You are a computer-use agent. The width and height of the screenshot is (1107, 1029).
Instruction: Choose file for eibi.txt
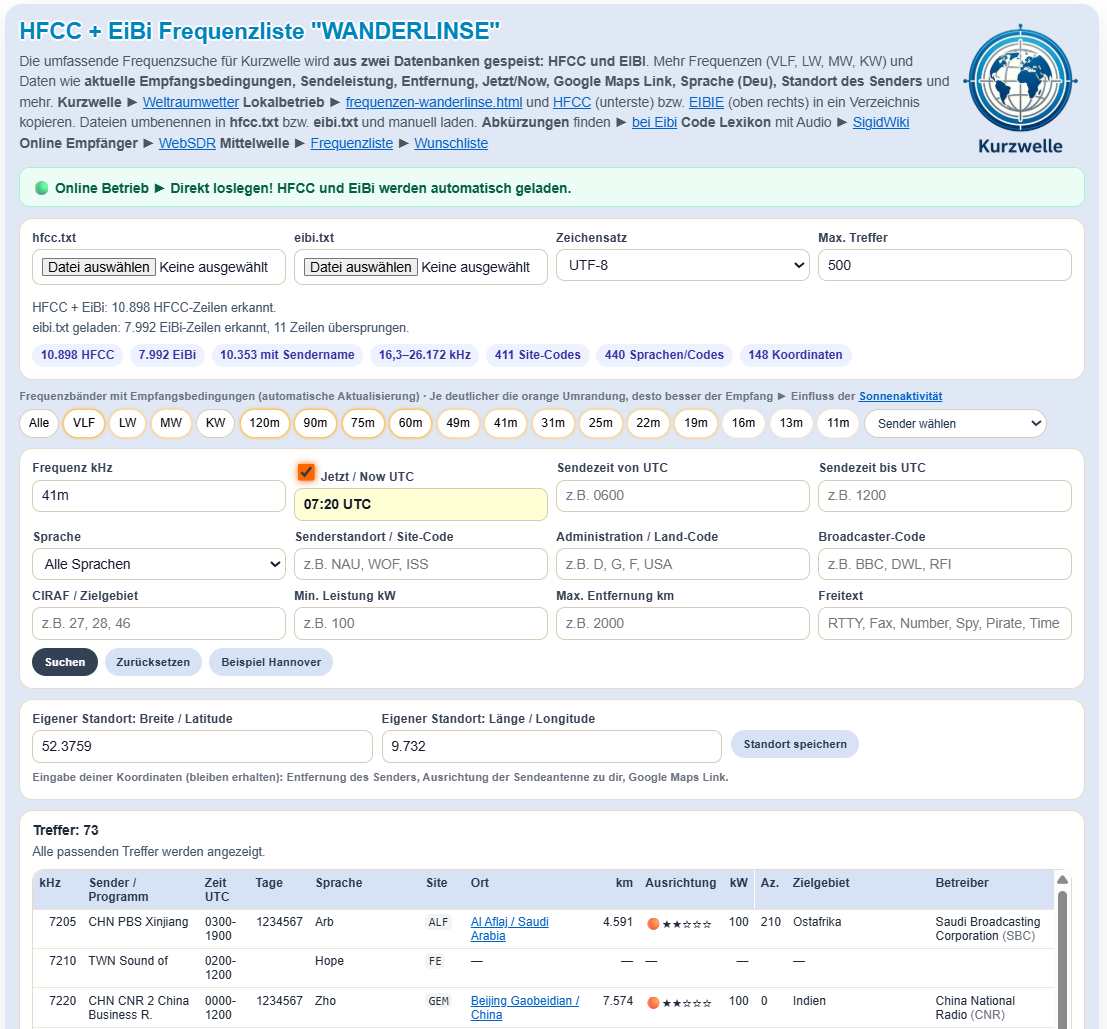[x=361, y=267]
